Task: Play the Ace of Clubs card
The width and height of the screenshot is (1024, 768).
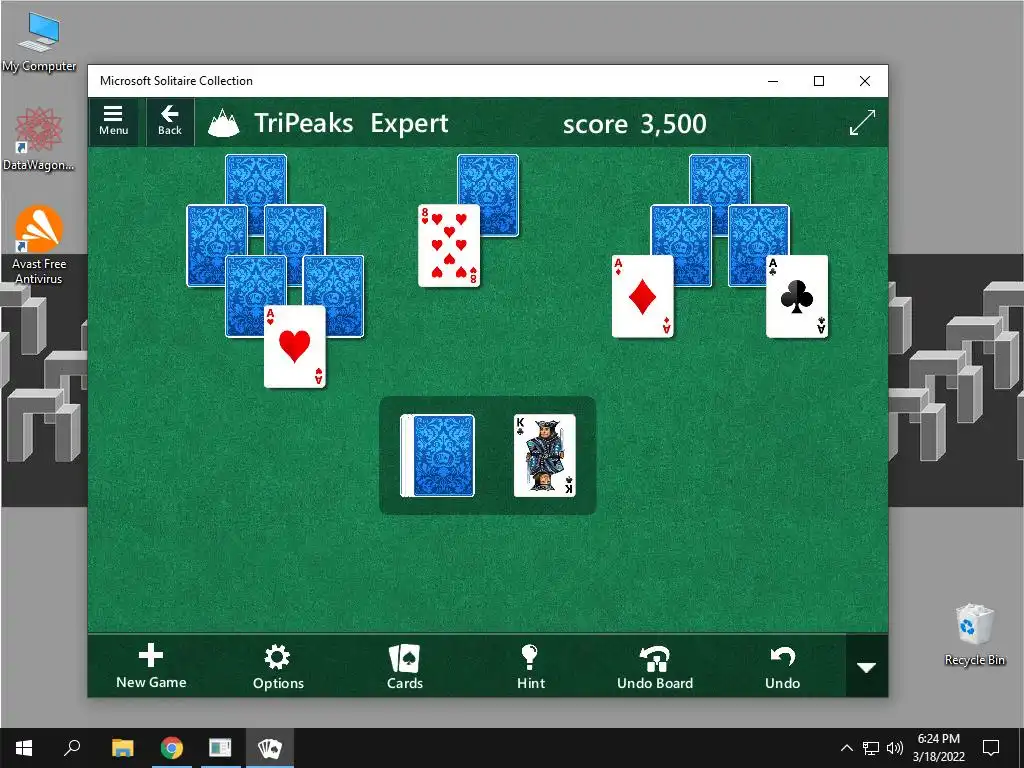Action: 797,296
